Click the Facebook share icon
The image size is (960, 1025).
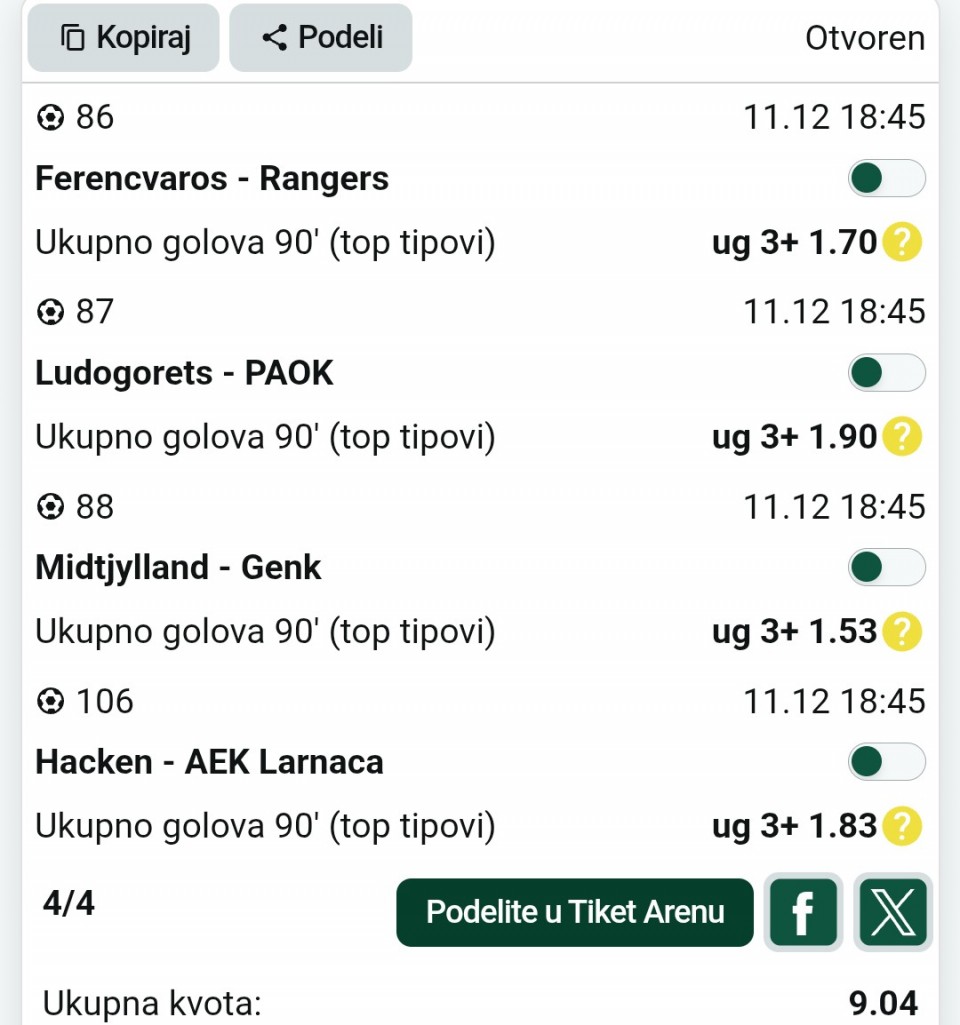(x=802, y=911)
